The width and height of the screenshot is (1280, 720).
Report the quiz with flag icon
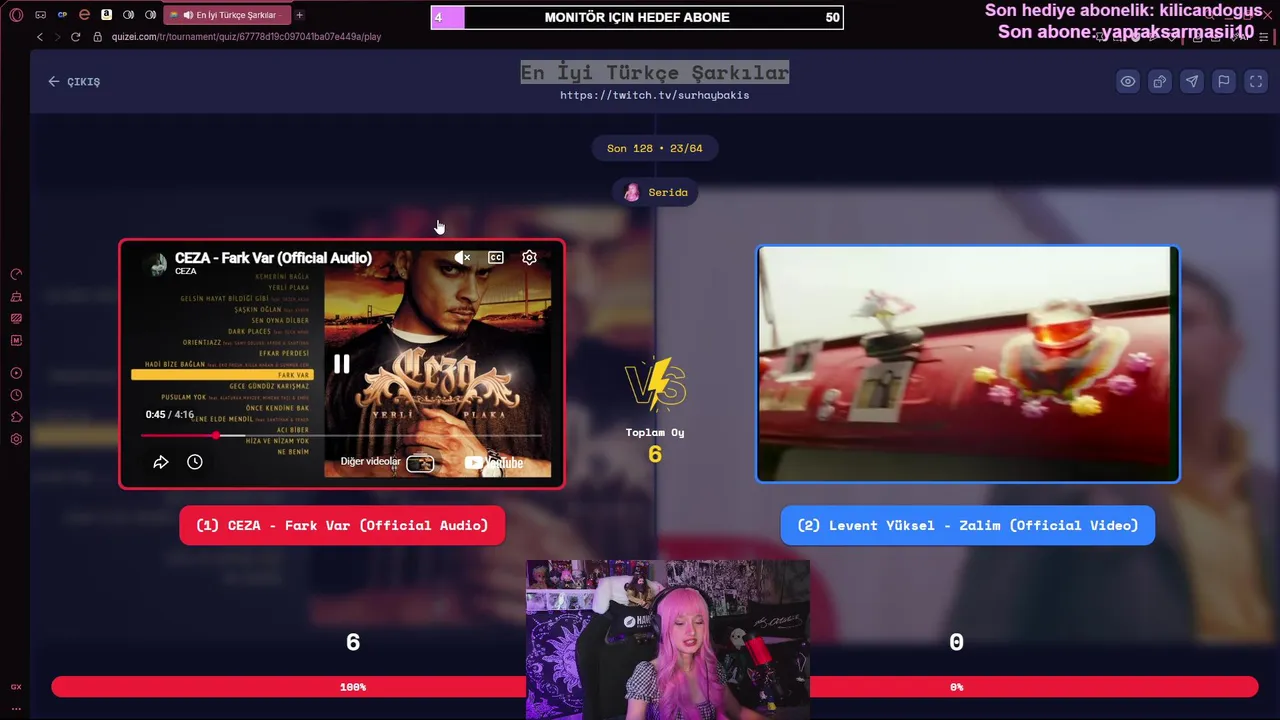[x=1223, y=82]
